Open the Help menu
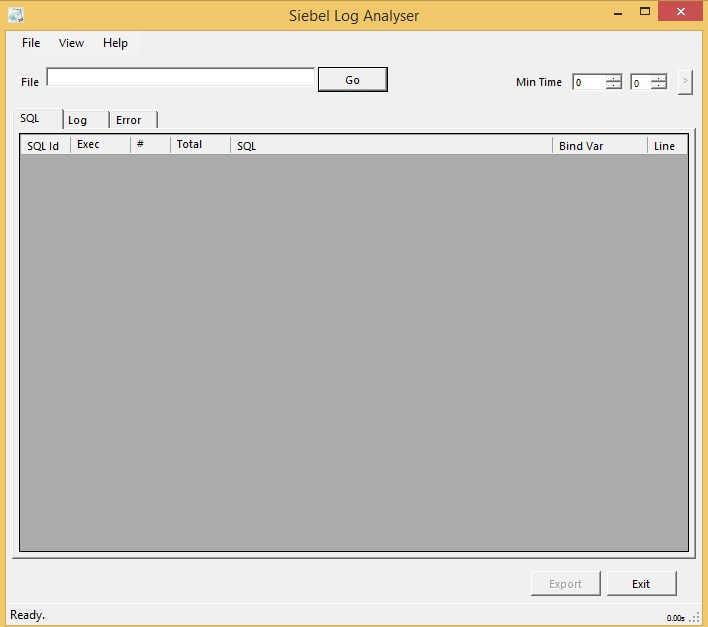The width and height of the screenshot is (708, 627). (x=115, y=43)
